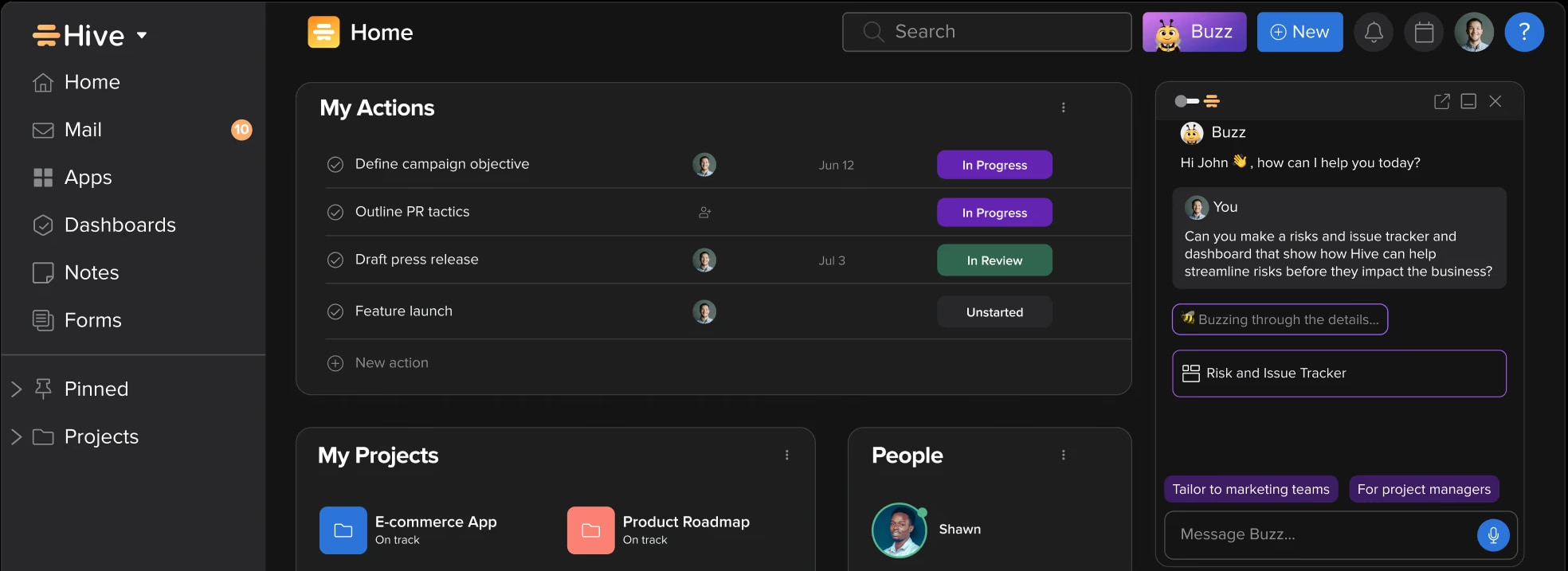Click the Home house icon in sidebar
Image resolution: width=1568 pixels, height=571 pixels.
[x=43, y=82]
